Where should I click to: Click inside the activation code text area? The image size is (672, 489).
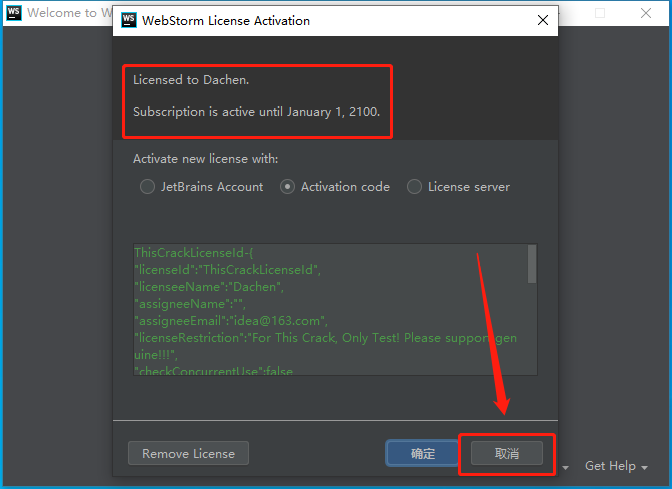coord(335,309)
